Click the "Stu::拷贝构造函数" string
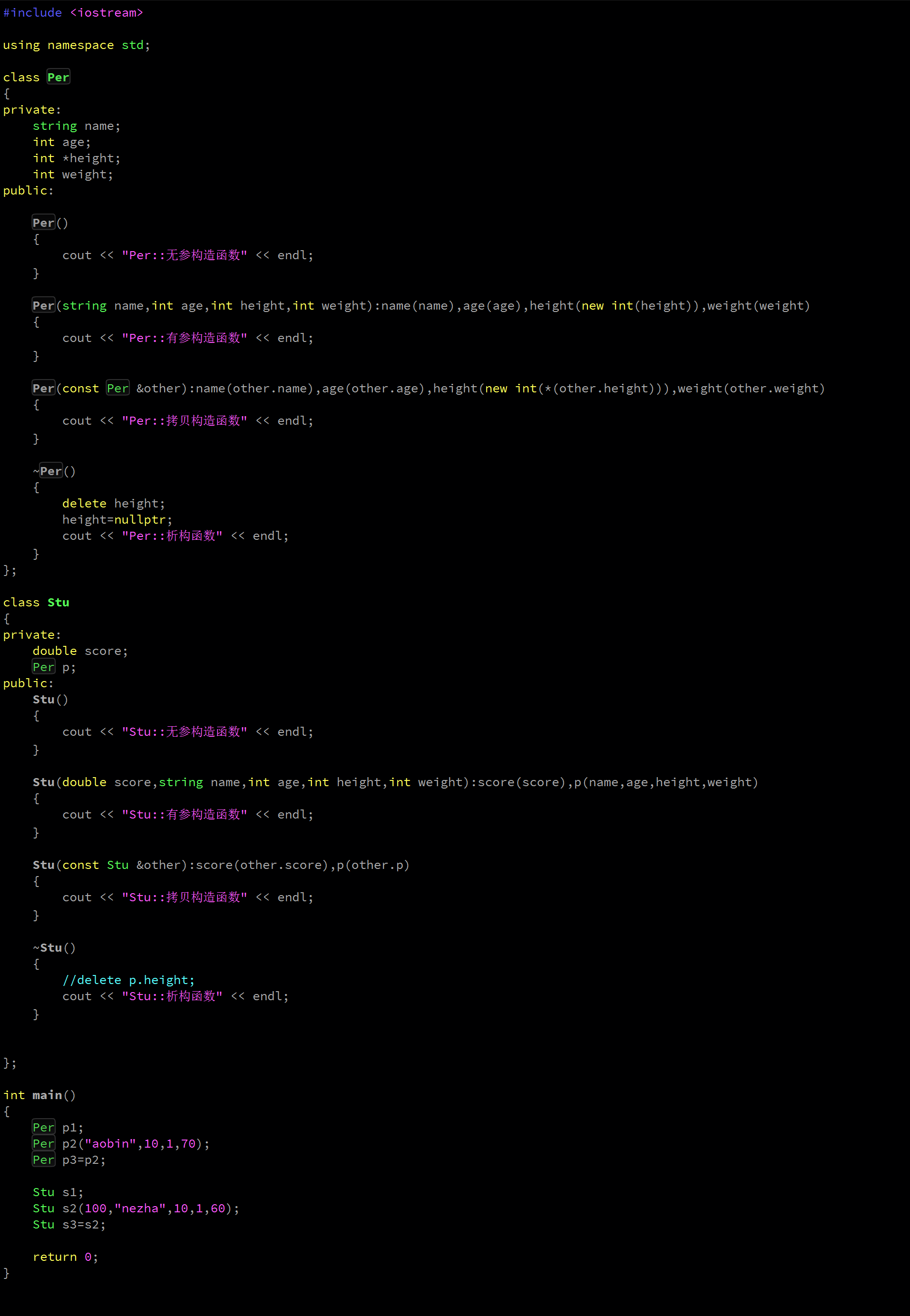The image size is (910, 1316). coord(185,897)
